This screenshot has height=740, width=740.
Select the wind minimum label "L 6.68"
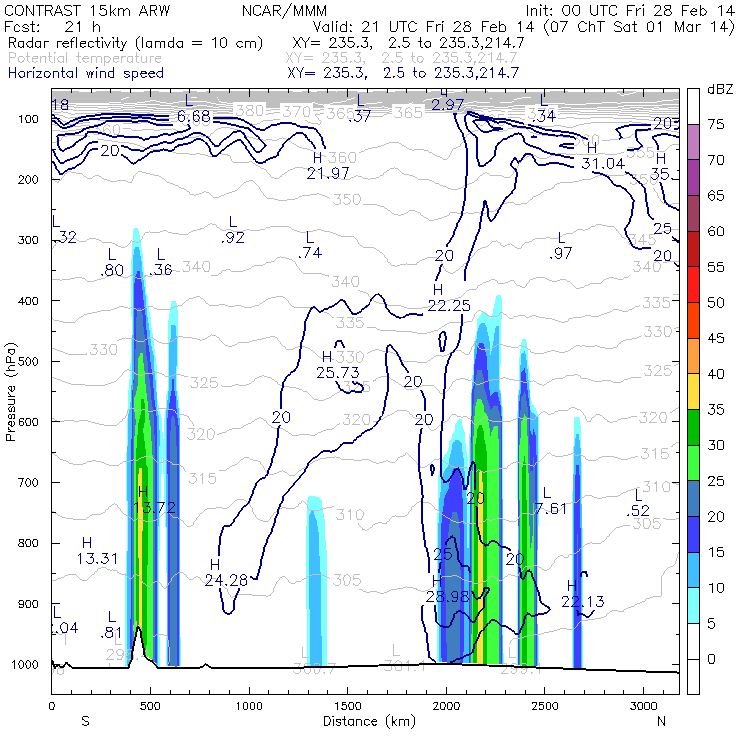point(193,108)
